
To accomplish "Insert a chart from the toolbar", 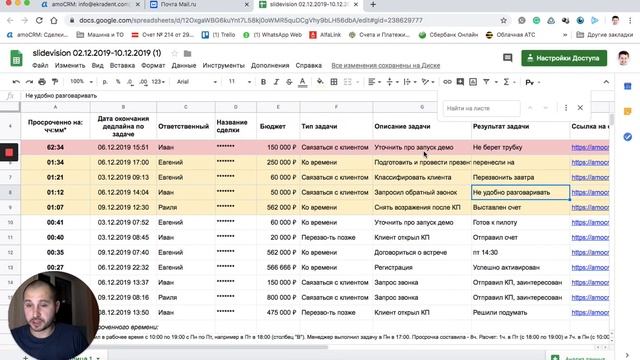I will (473, 82).
